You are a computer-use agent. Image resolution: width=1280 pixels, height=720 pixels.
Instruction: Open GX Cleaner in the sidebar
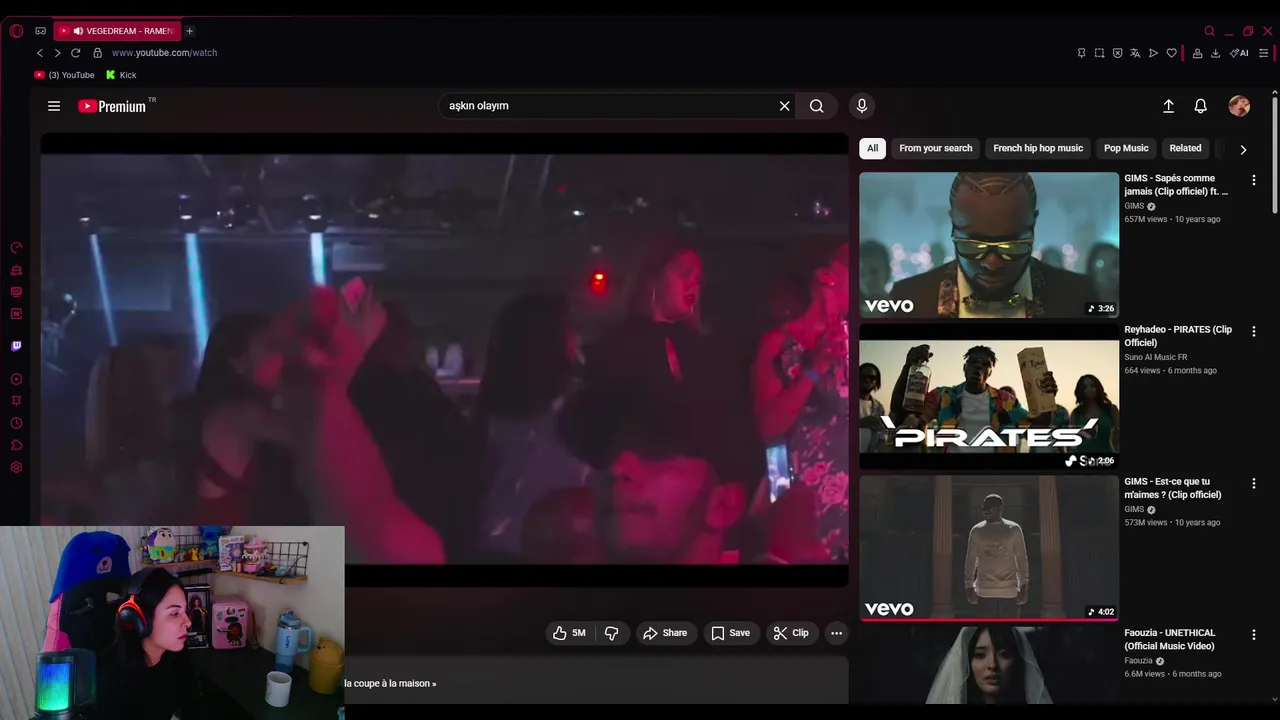pyautogui.click(x=16, y=270)
